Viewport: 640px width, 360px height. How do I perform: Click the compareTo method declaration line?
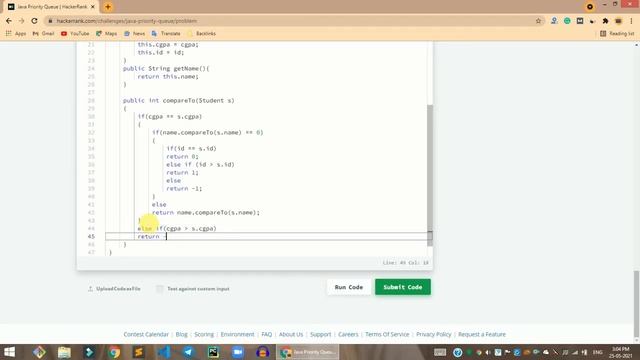pos(179,100)
